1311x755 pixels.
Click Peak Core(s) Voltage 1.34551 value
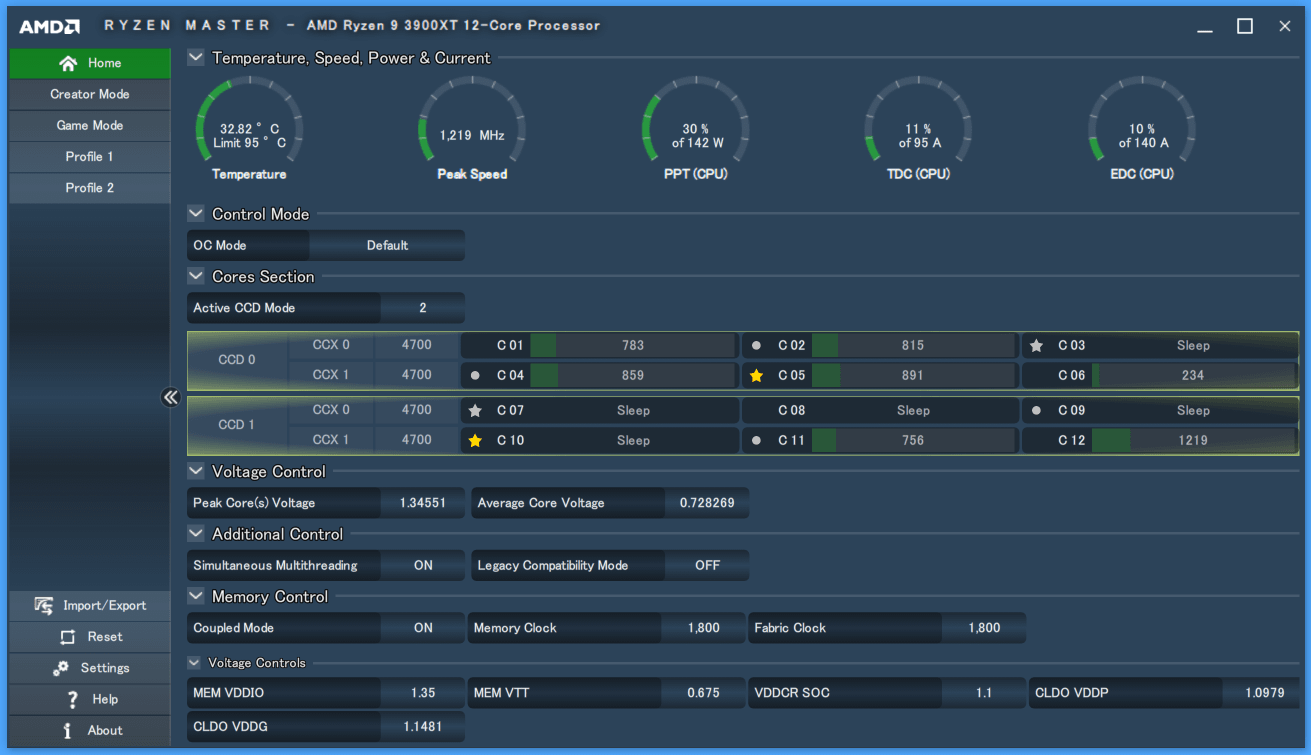(423, 503)
